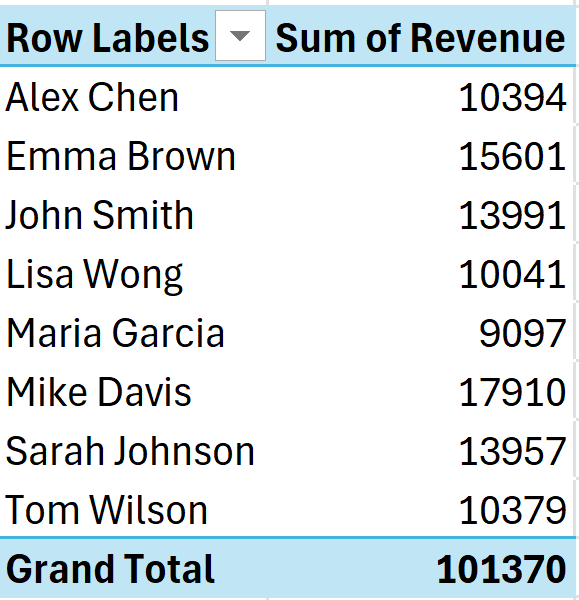Click the grand total value 101370

pos(501,570)
